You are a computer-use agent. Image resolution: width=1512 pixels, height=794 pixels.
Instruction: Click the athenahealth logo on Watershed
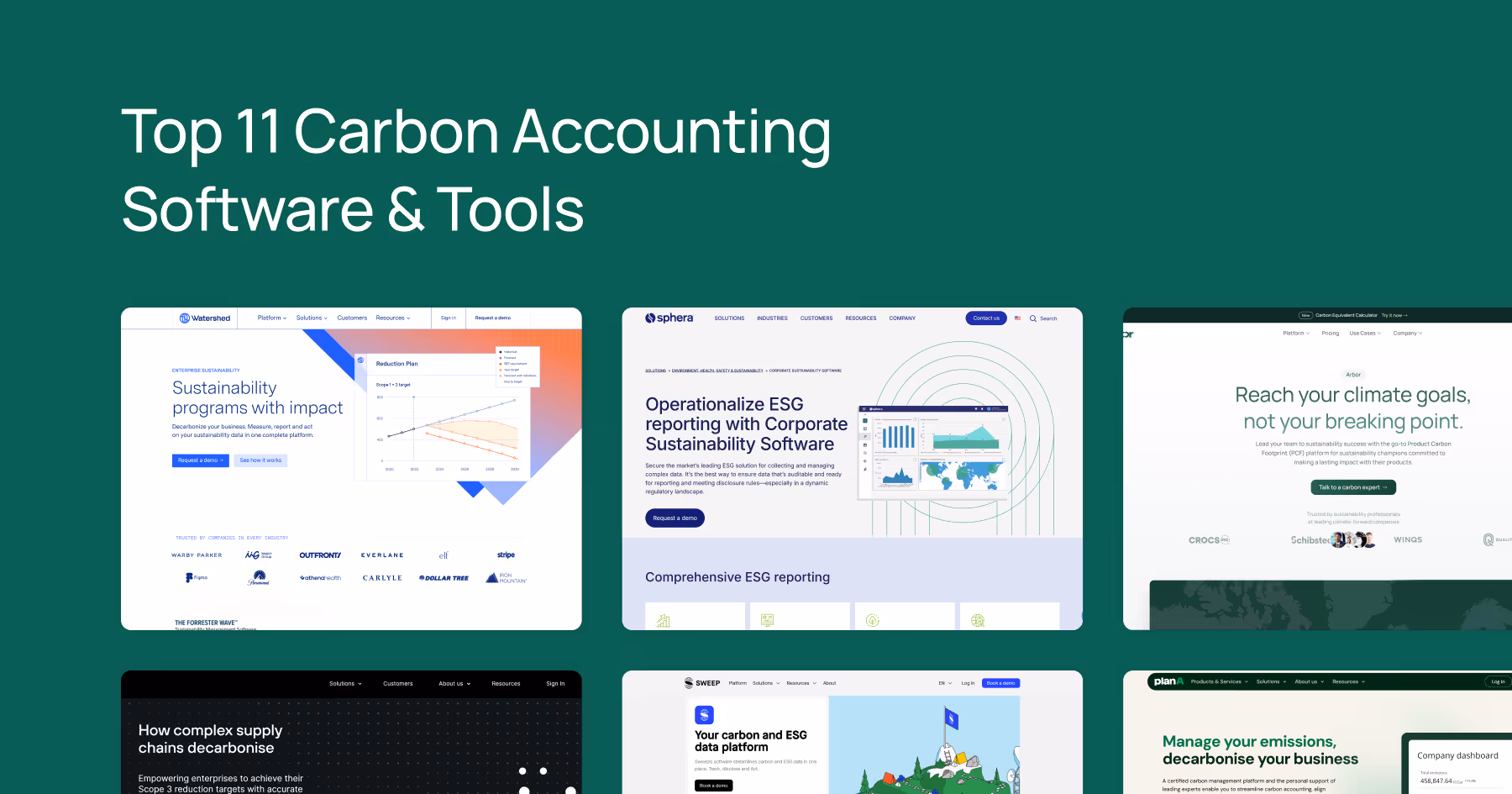(x=320, y=578)
